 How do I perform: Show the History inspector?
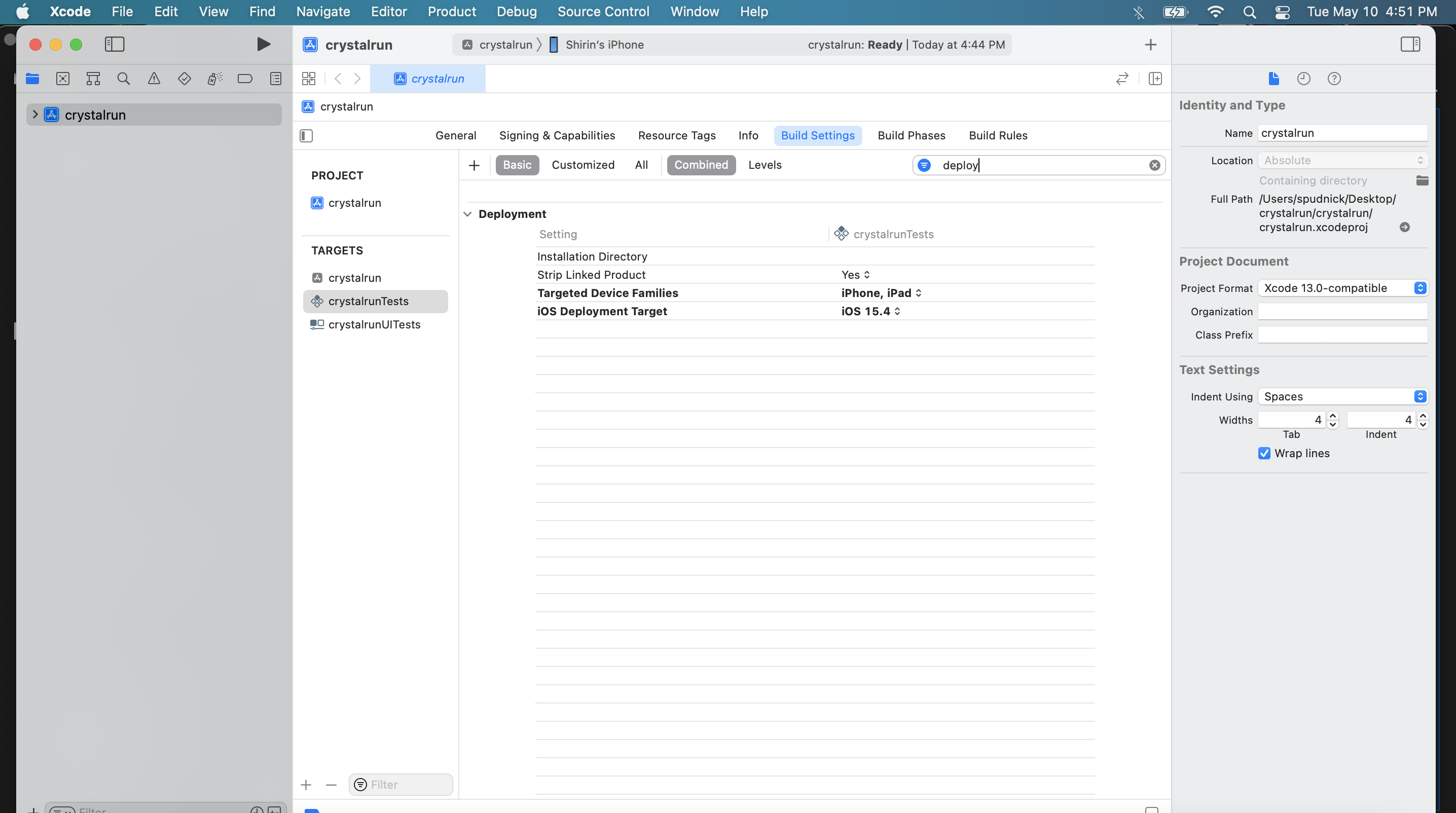pyautogui.click(x=1303, y=79)
